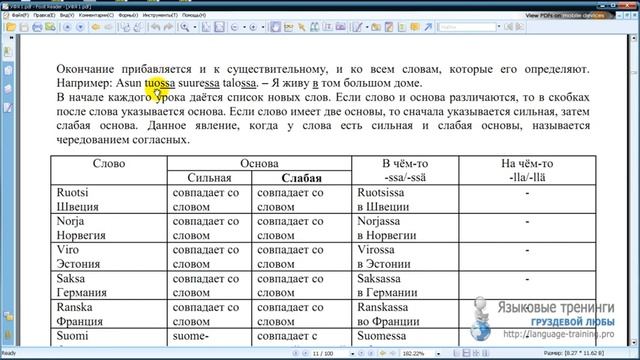This screenshot has width=640, height=360.
Task: Open the search field dropdown arrow
Action: click(499, 27)
